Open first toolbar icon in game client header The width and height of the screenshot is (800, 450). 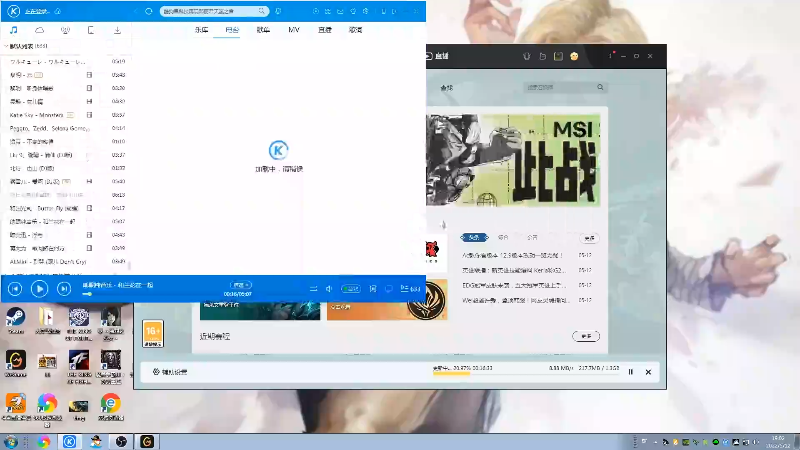point(527,56)
